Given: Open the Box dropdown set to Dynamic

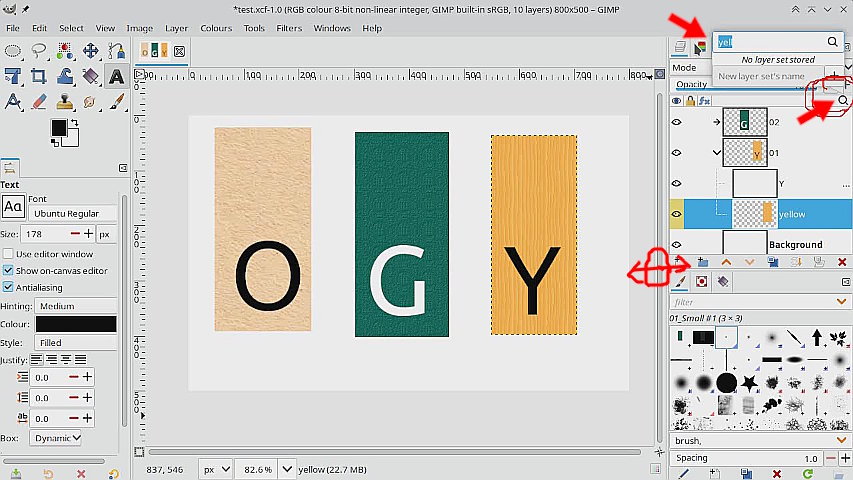Looking at the screenshot, I should [x=56, y=438].
